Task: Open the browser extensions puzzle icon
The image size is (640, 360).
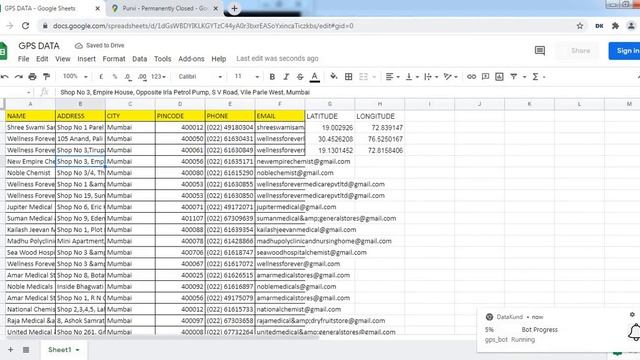Action: (x=616, y=26)
